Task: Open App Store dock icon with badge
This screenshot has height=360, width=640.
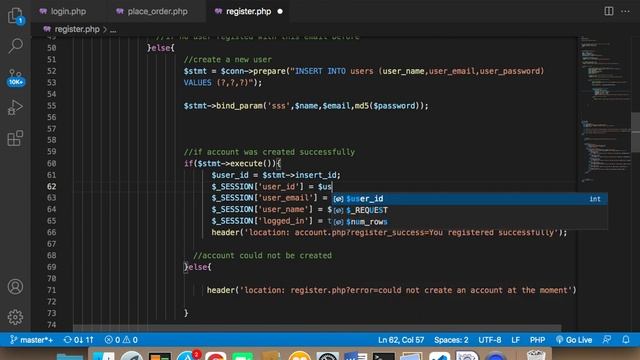Action: [189, 356]
